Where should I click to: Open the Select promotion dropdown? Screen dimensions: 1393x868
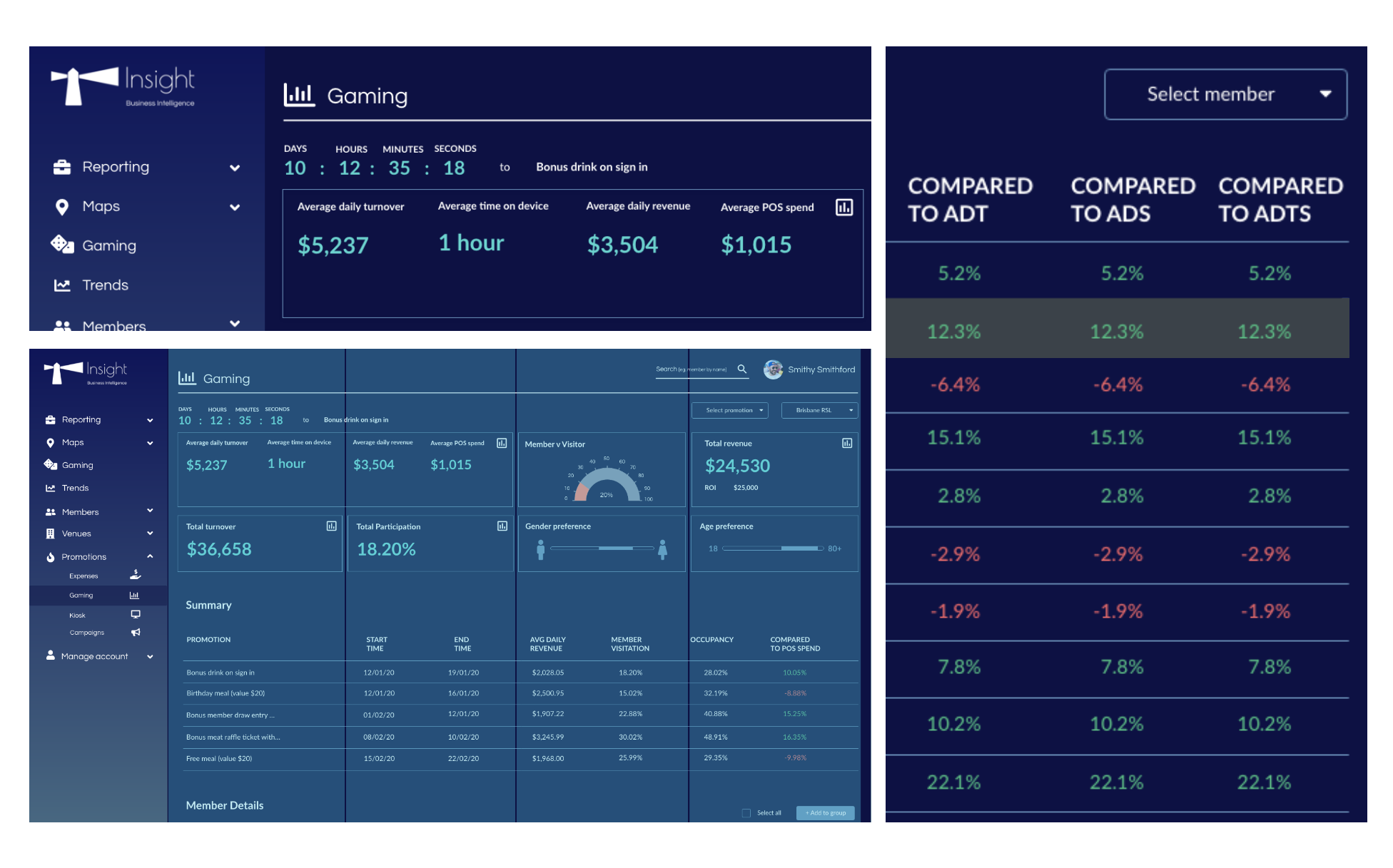(x=730, y=410)
